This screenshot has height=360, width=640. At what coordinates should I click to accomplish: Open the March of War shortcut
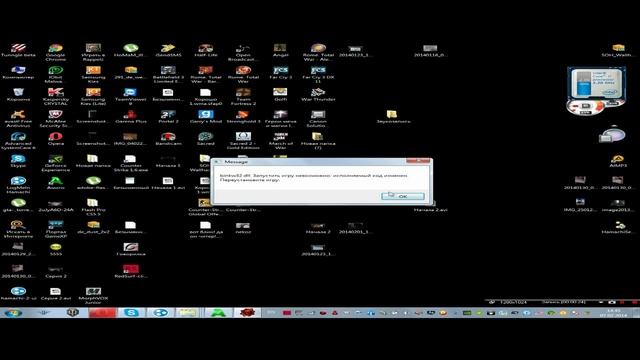(x=280, y=141)
